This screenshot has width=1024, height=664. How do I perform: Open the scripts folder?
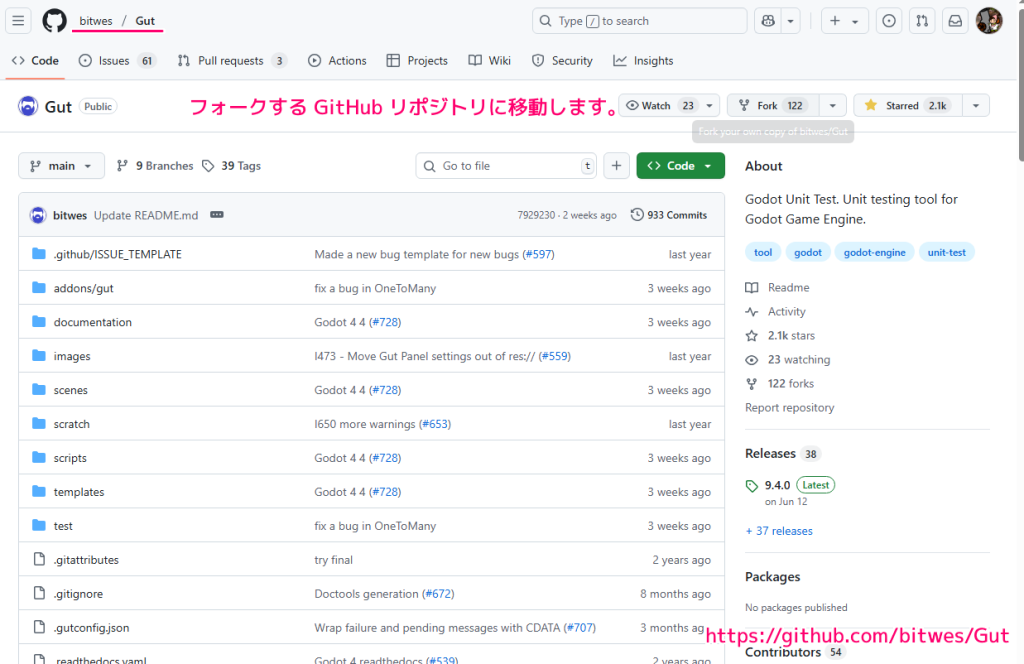coord(70,458)
